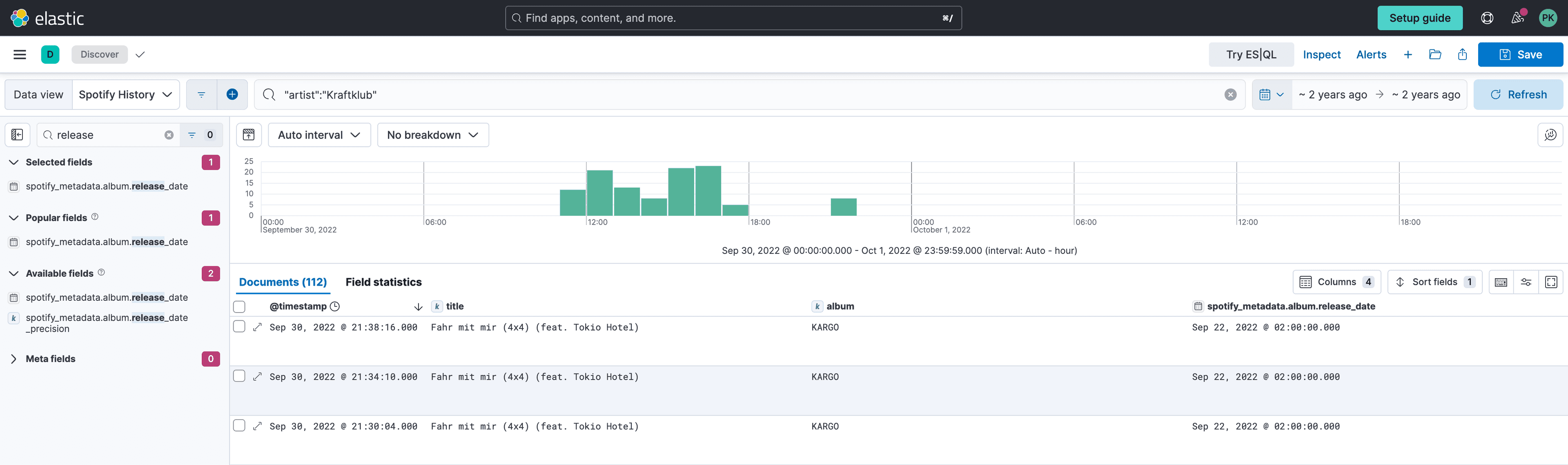This screenshot has width=1568, height=465.
Task: Open the display options sliders icon
Action: click(x=1526, y=282)
